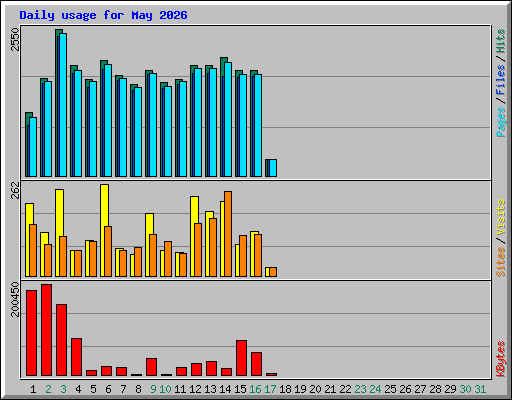Select day 3 on the date axis
This screenshot has width=512, height=400.
coord(63,389)
